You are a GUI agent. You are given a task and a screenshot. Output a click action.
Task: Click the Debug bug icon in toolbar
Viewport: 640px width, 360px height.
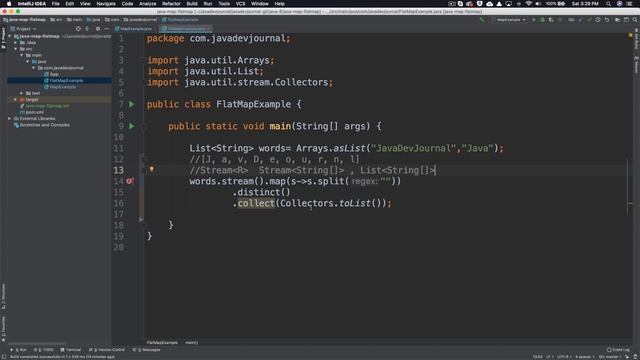542,20
